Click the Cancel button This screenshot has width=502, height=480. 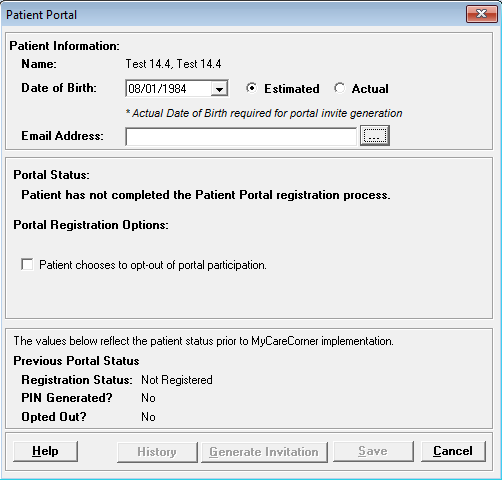(x=453, y=451)
